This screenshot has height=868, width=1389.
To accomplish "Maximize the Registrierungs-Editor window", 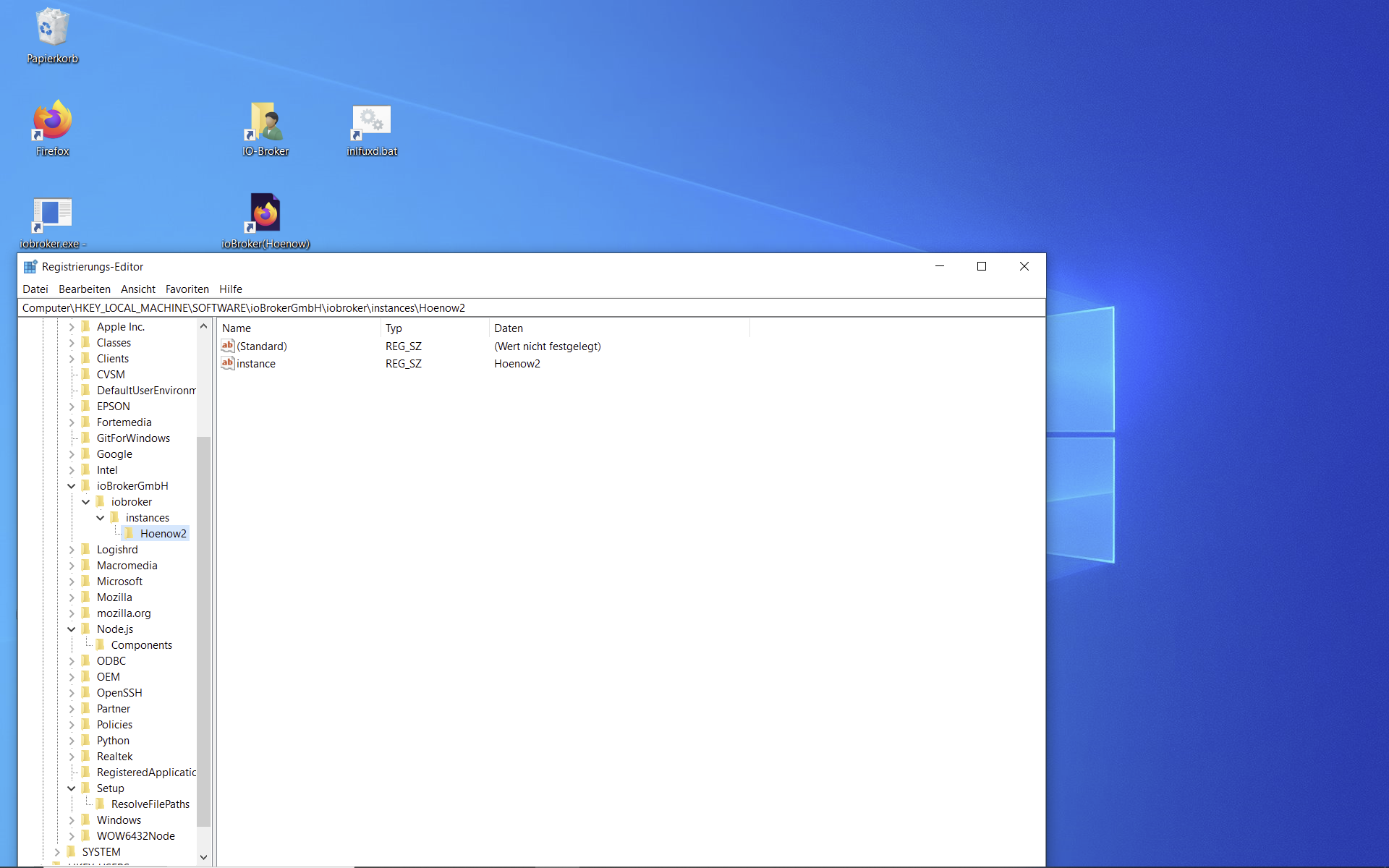I will [x=982, y=266].
